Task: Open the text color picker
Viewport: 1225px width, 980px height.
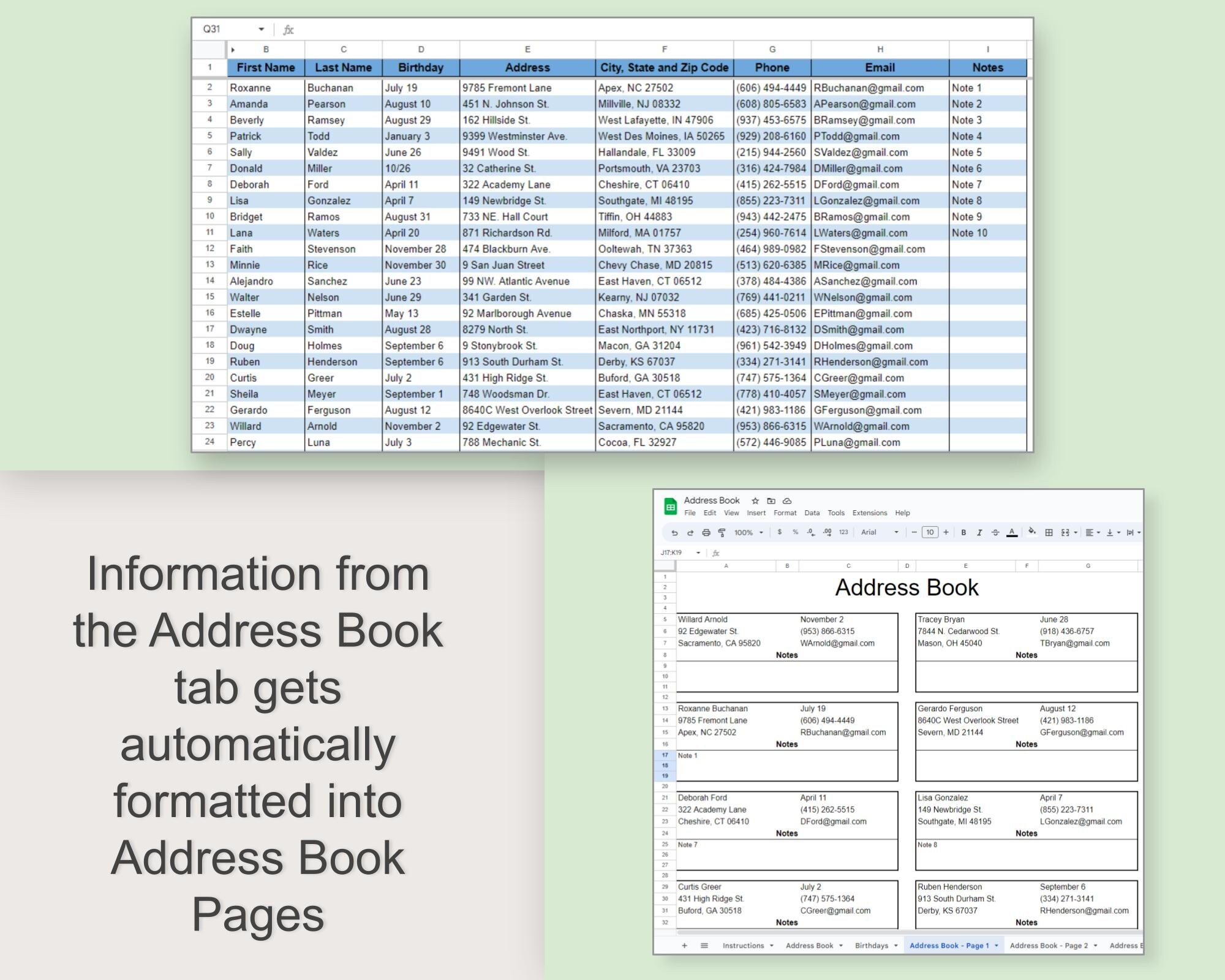Action: click(x=1012, y=532)
